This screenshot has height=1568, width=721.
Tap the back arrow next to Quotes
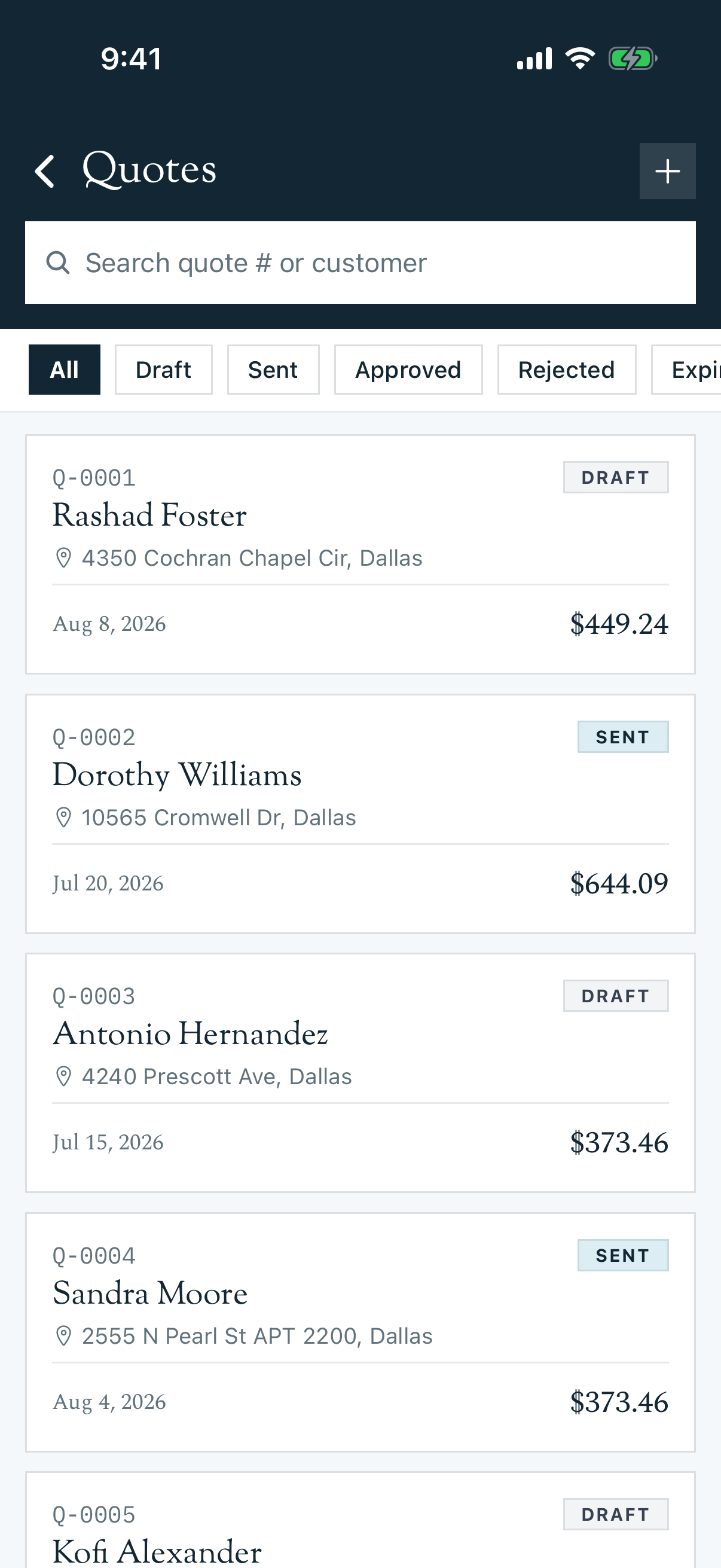pos(45,170)
